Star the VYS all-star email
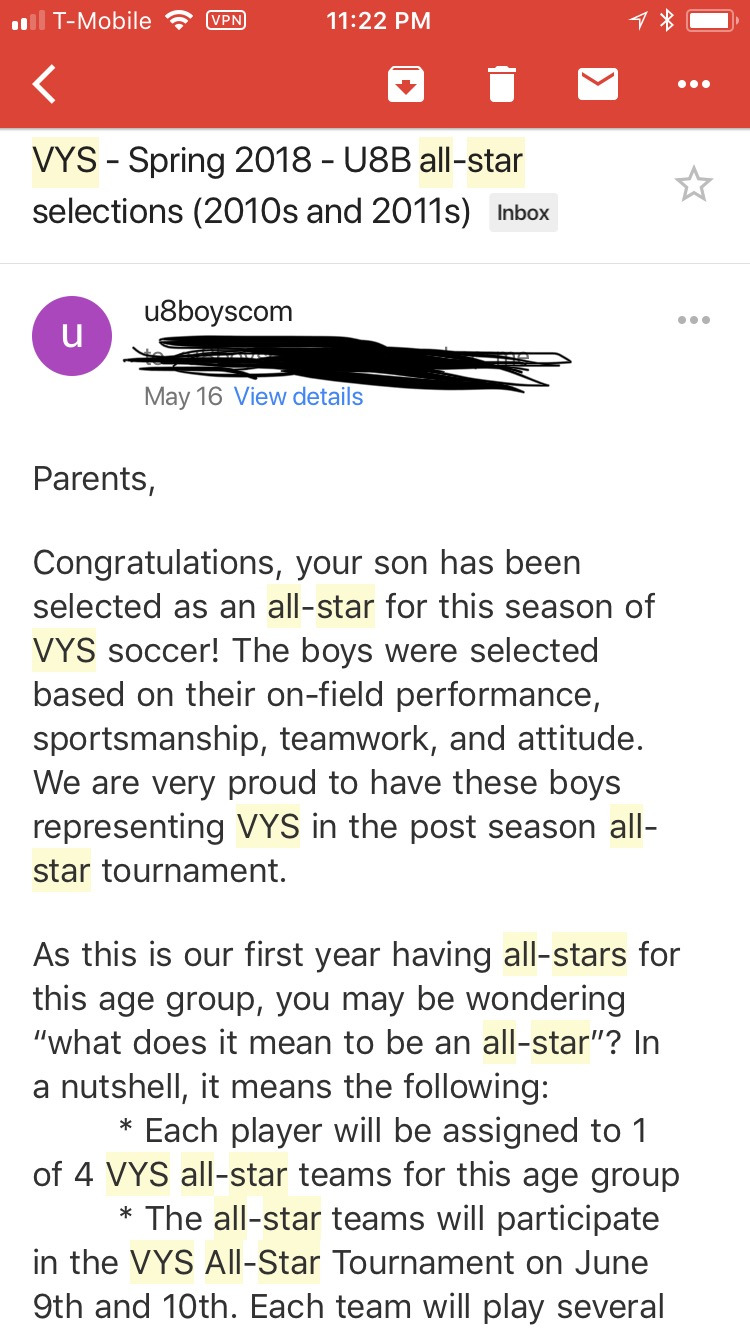Viewport: 750px width, 1334px height. click(x=693, y=185)
